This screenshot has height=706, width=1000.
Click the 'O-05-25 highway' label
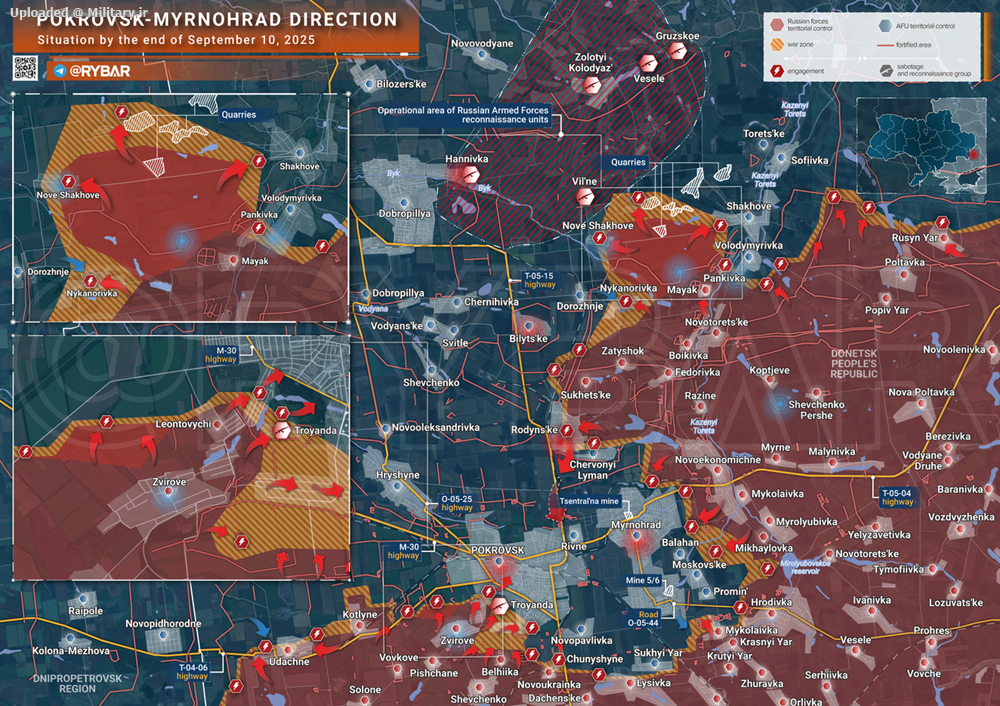[x=457, y=503]
